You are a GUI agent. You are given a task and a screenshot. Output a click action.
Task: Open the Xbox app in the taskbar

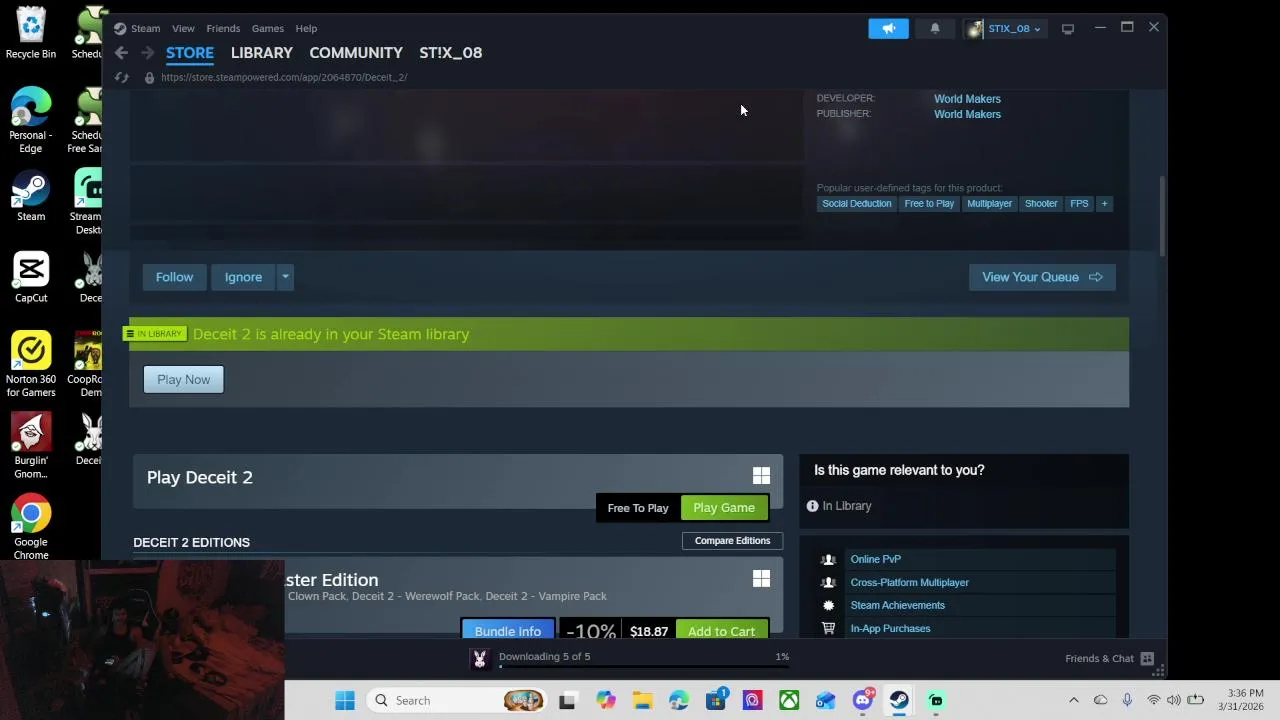(x=789, y=700)
